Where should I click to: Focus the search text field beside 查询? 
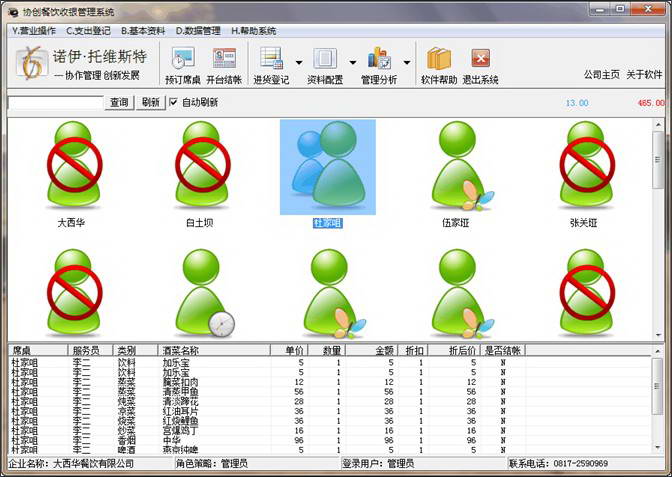point(56,103)
